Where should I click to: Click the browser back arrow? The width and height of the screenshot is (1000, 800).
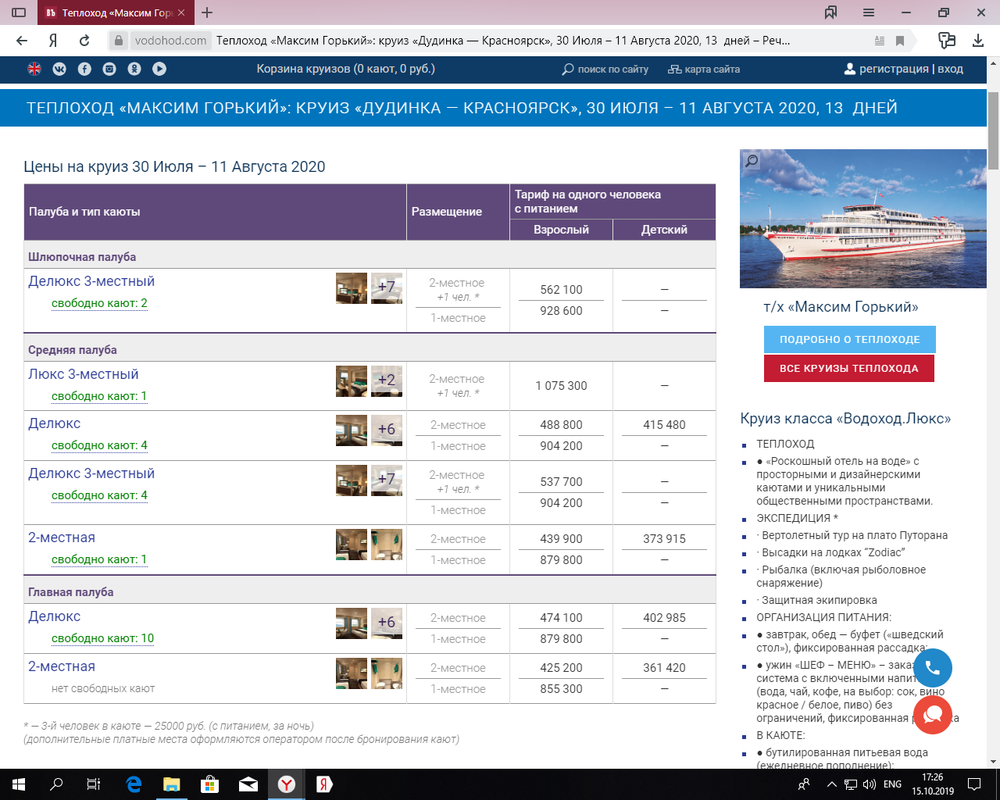(22, 41)
